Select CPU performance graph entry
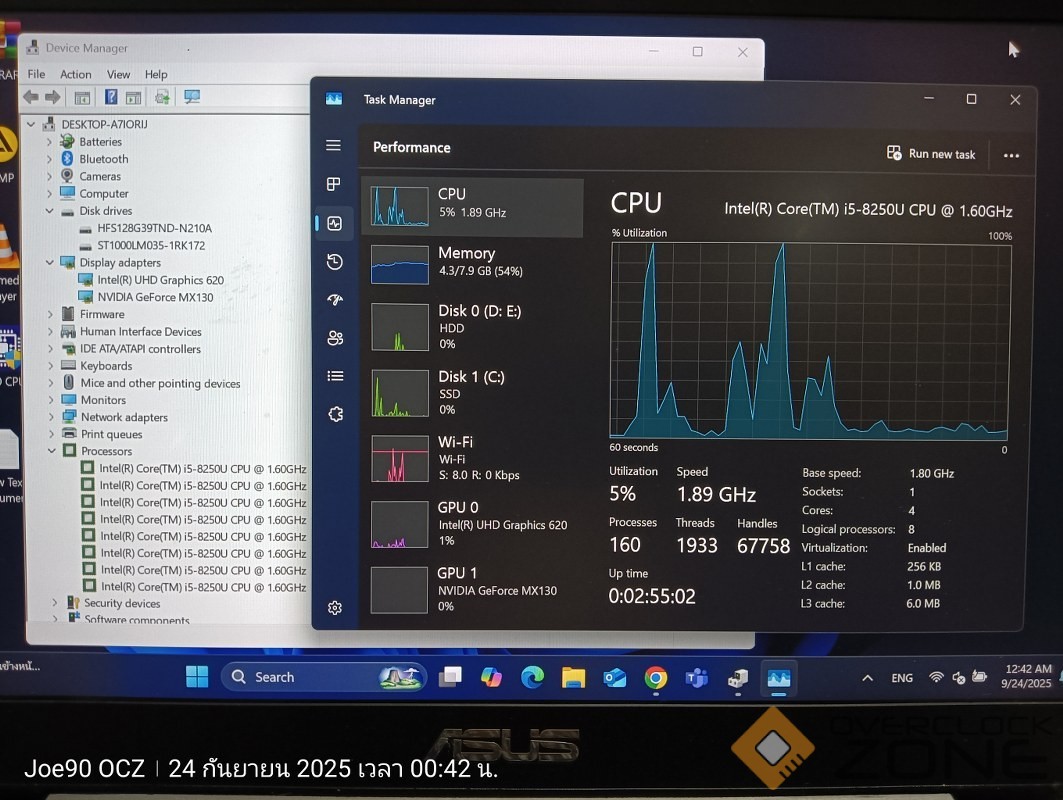 [473, 206]
